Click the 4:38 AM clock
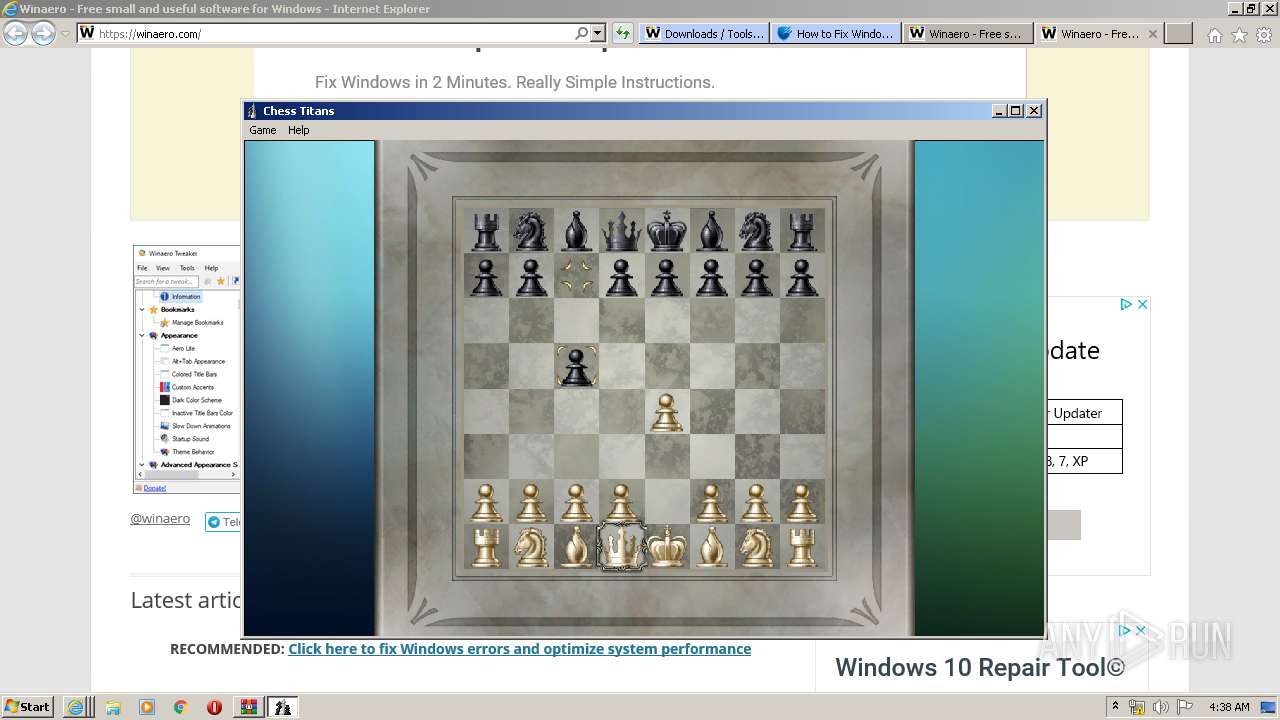The width and height of the screenshot is (1280, 720). (1229, 707)
